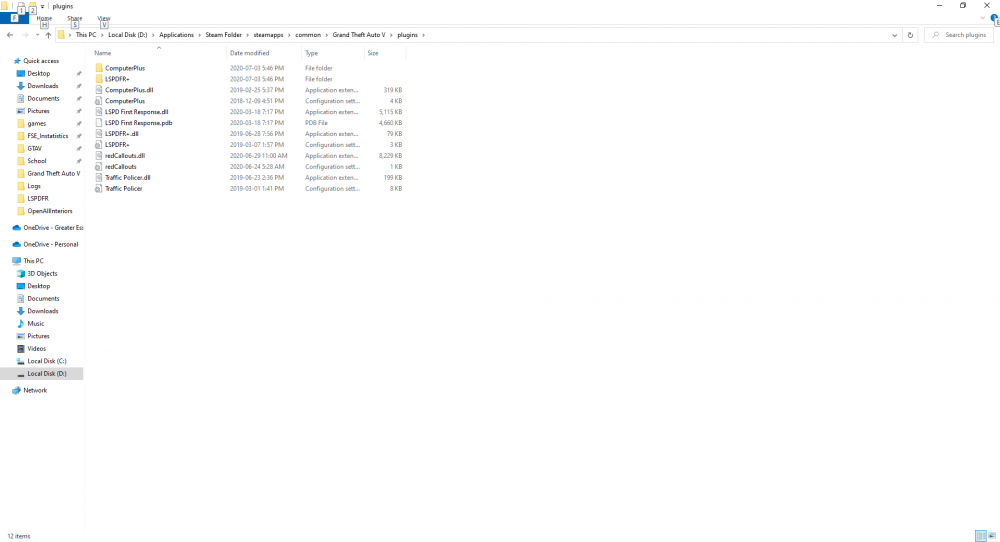Open games folder in Quick access

point(36,124)
